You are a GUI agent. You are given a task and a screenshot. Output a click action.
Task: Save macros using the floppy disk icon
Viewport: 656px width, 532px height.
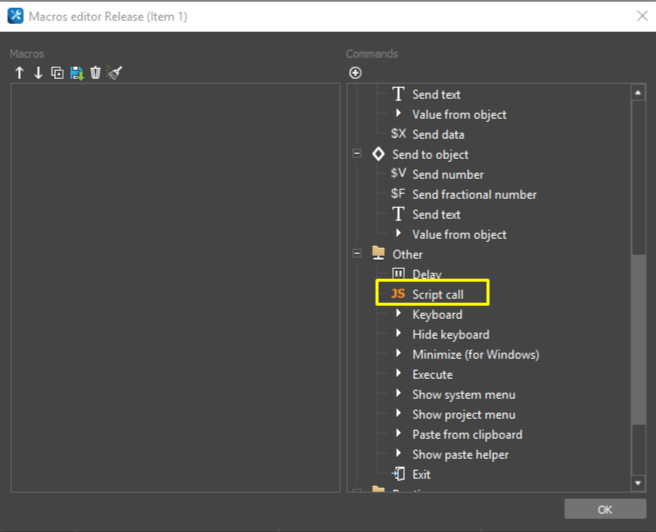click(76, 73)
